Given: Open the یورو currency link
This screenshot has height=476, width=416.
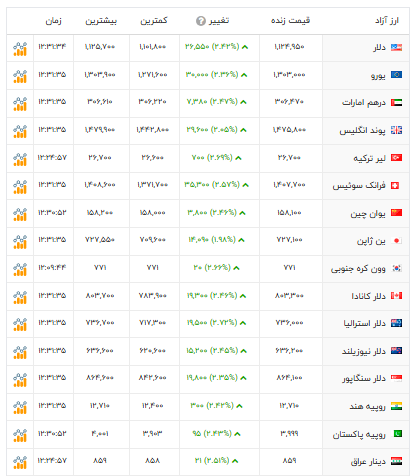Looking at the screenshot, I should pyautogui.click(x=378, y=76).
